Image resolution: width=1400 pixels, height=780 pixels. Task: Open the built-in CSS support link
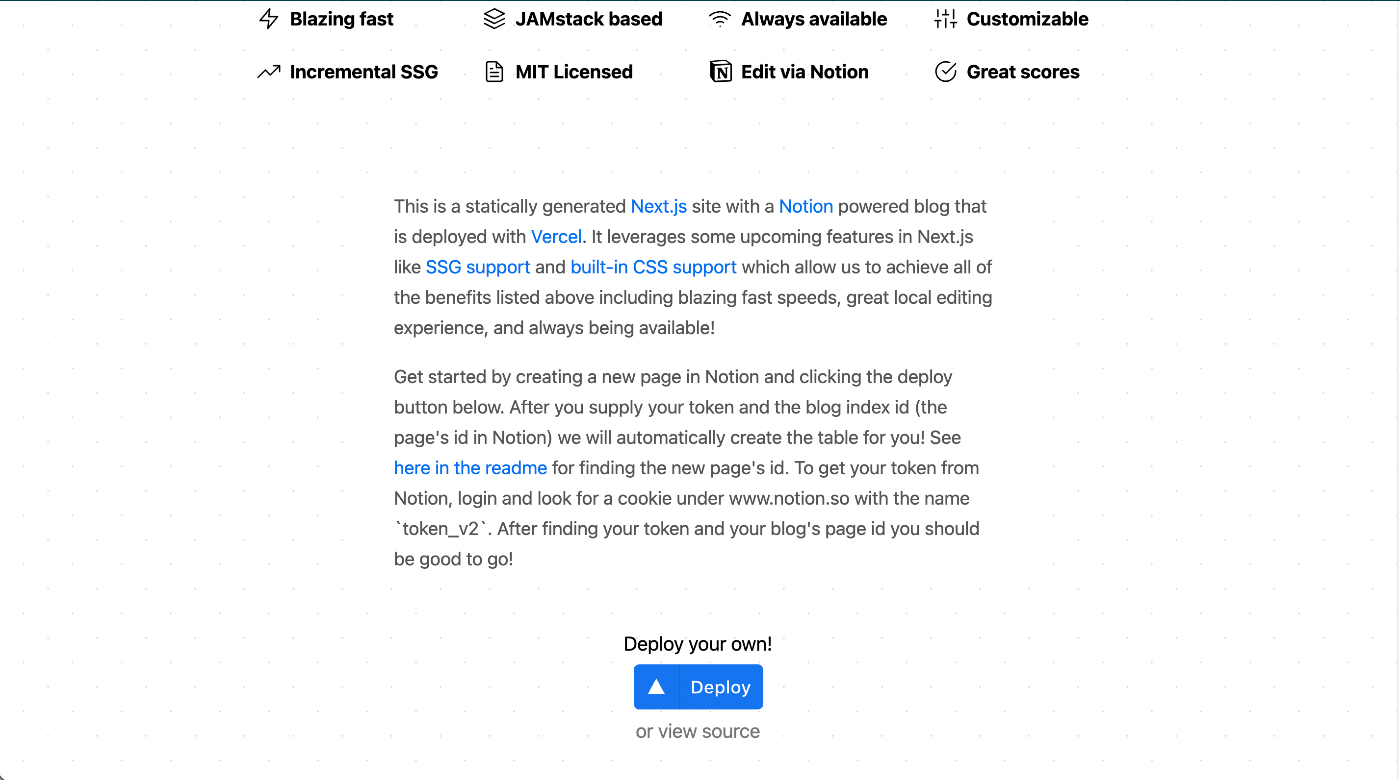coord(653,267)
